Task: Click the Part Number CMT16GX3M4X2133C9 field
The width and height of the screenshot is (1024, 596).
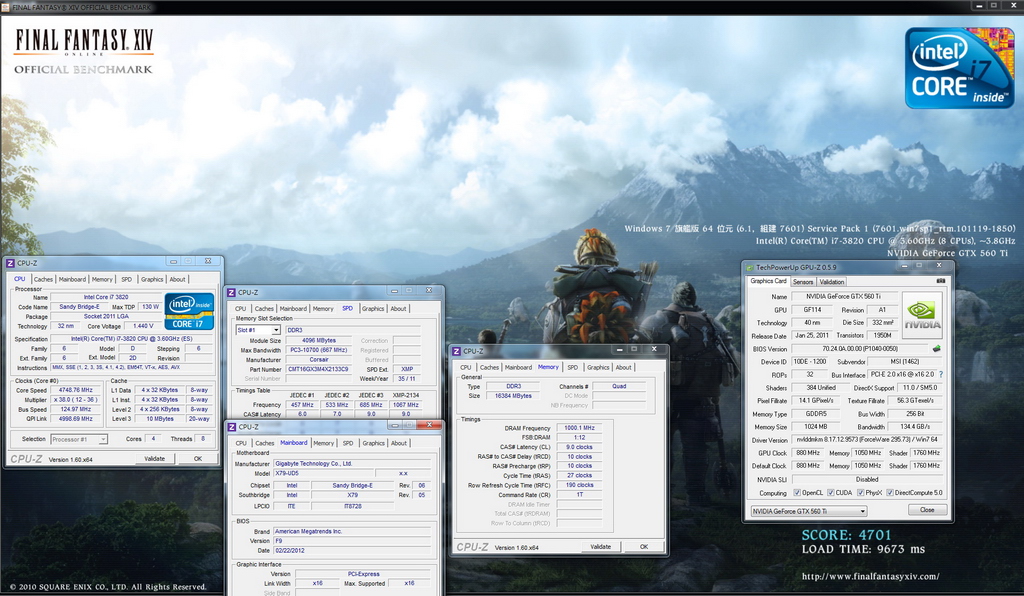Action: pyautogui.click(x=319, y=369)
